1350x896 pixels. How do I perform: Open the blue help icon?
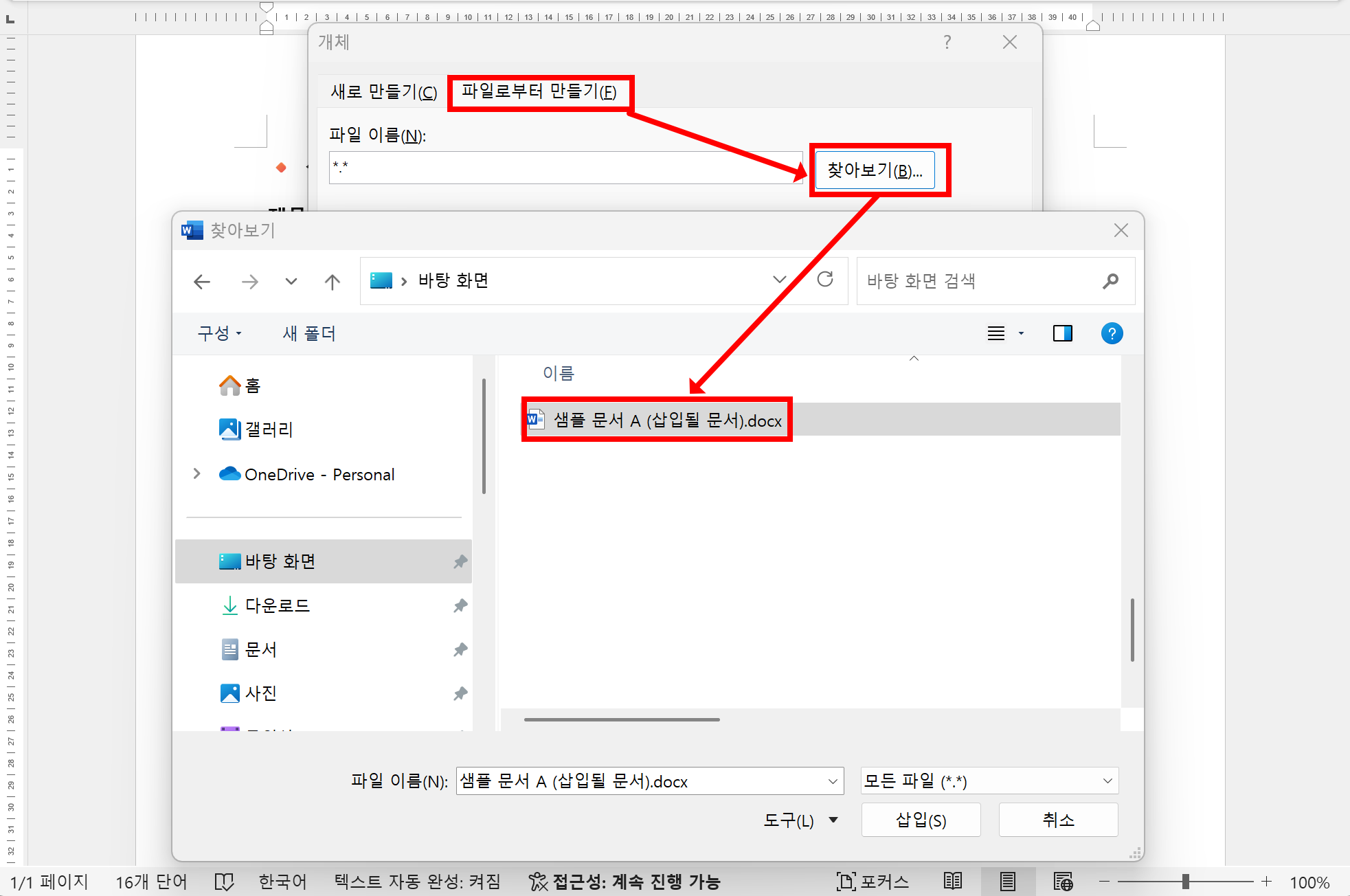[x=1112, y=333]
